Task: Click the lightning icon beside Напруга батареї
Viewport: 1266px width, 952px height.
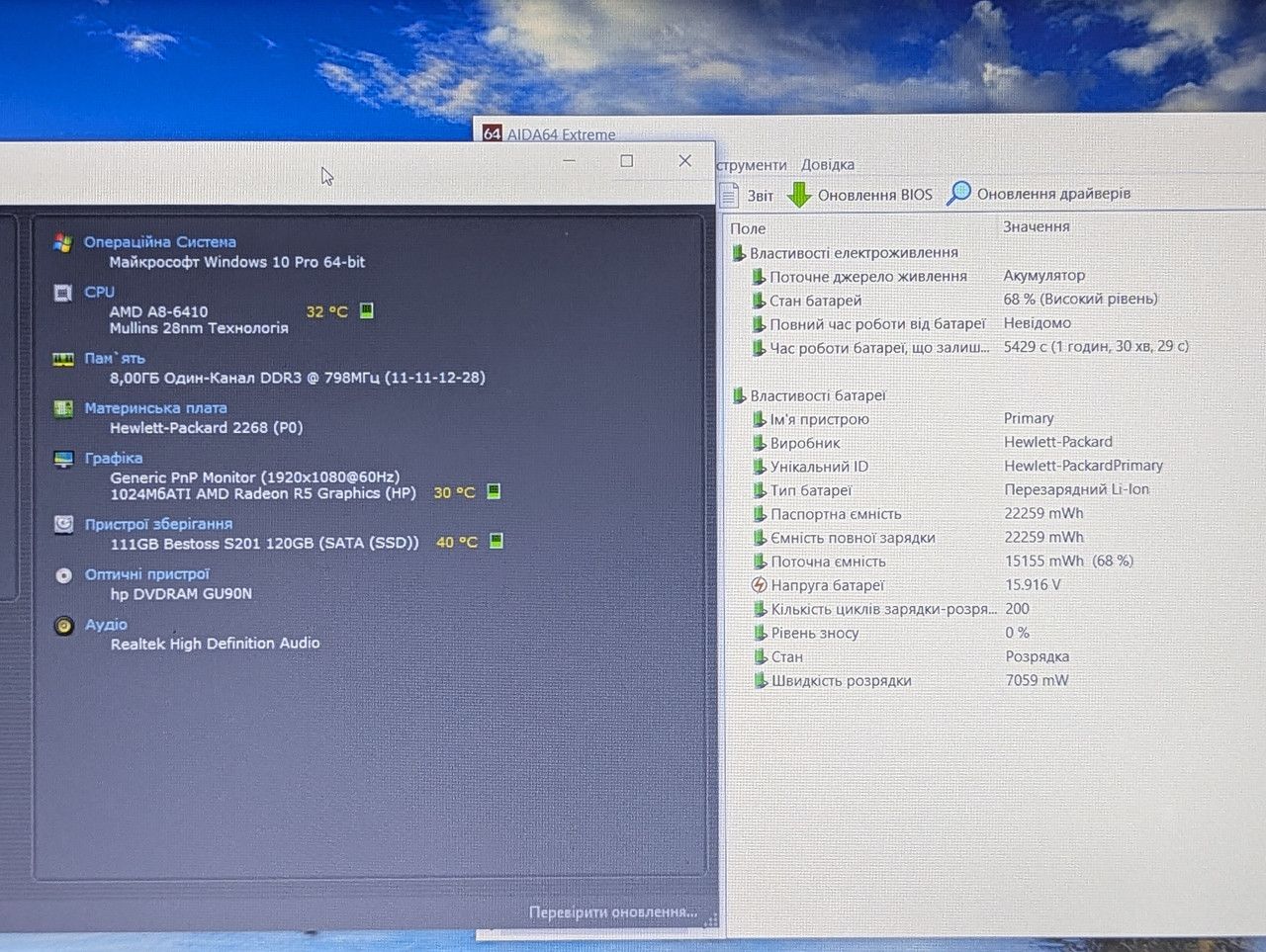Action: click(x=759, y=585)
